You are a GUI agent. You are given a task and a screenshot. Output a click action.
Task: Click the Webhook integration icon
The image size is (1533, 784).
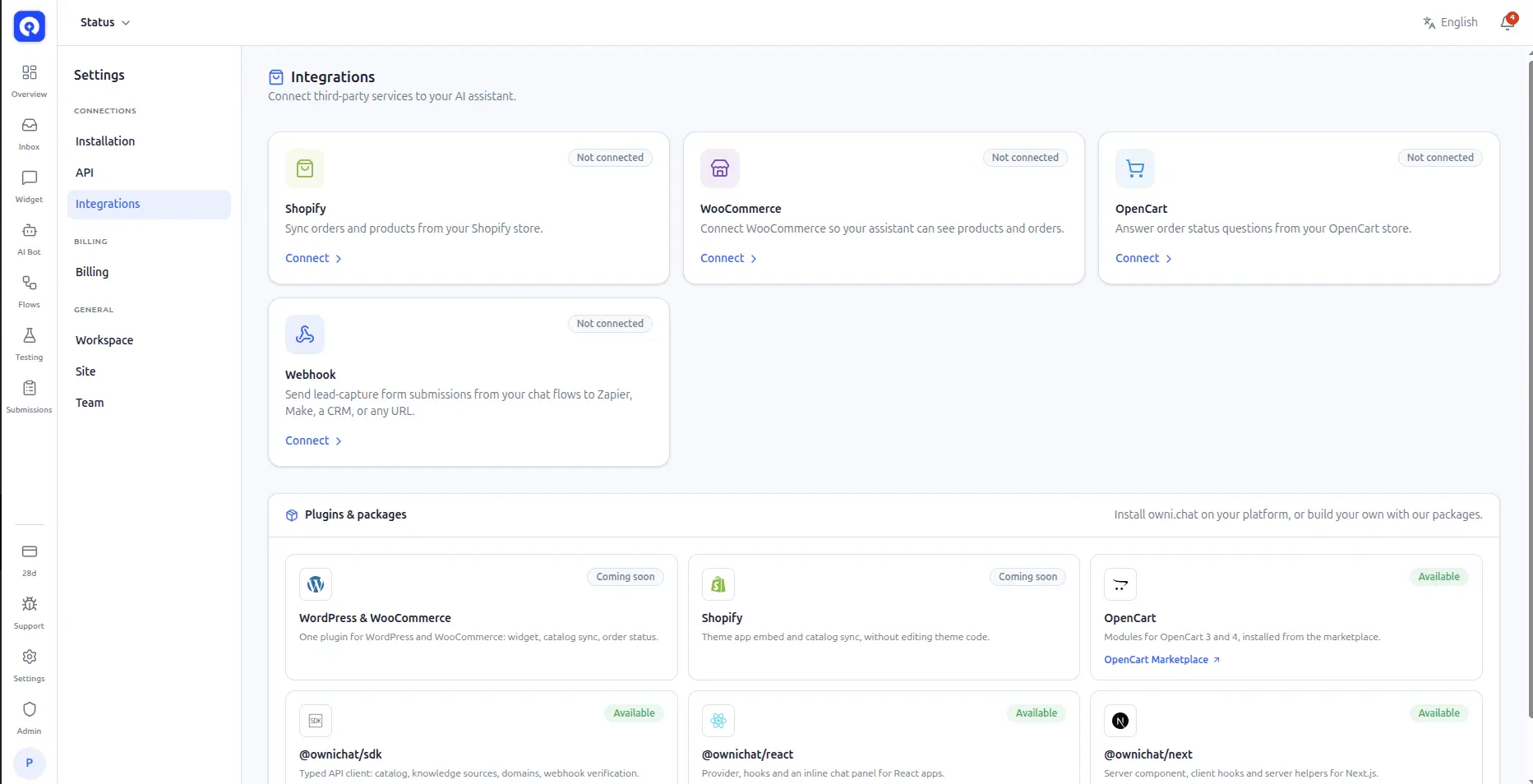305,334
